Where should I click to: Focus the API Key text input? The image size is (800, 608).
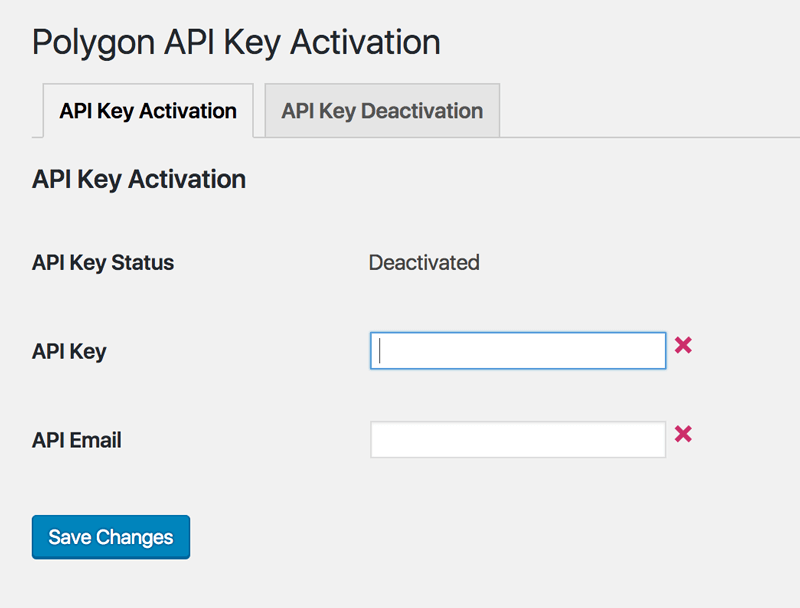(x=518, y=351)
